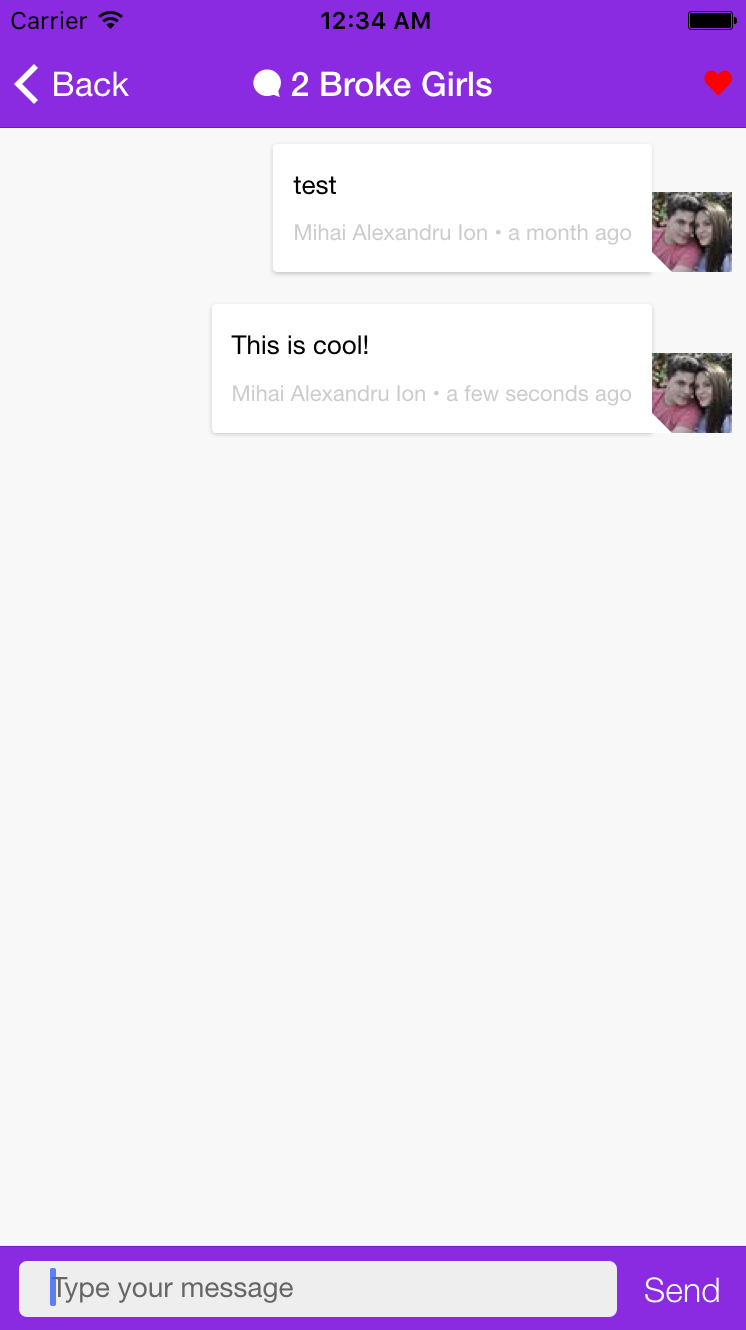Image resolution: width=746 pixels, height=1330 pixels.
Task: Tap the '2 Broke Girls' title
Action: pos(391,85)
